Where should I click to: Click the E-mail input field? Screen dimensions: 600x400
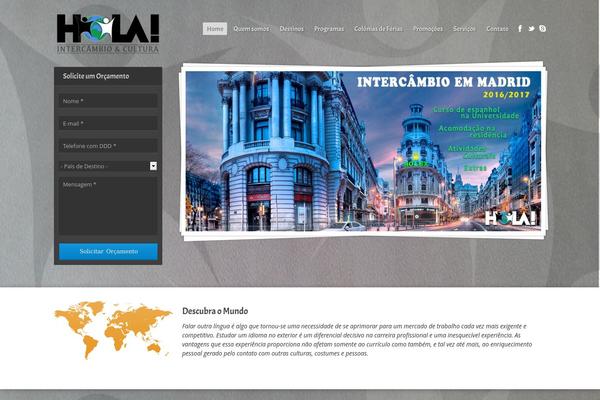tap(108, 124)
